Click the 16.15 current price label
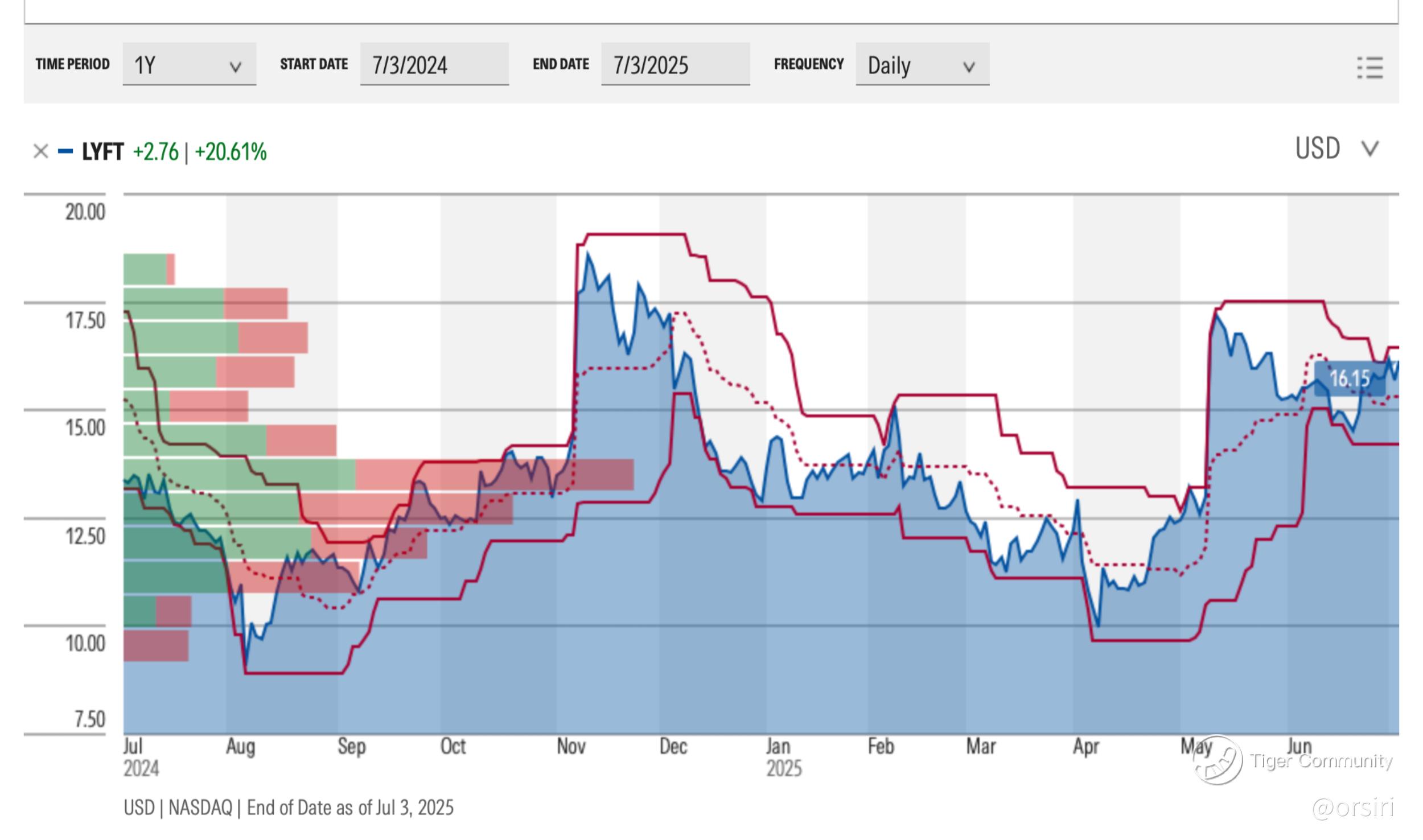1423x840 pixels. point(1350,378)
